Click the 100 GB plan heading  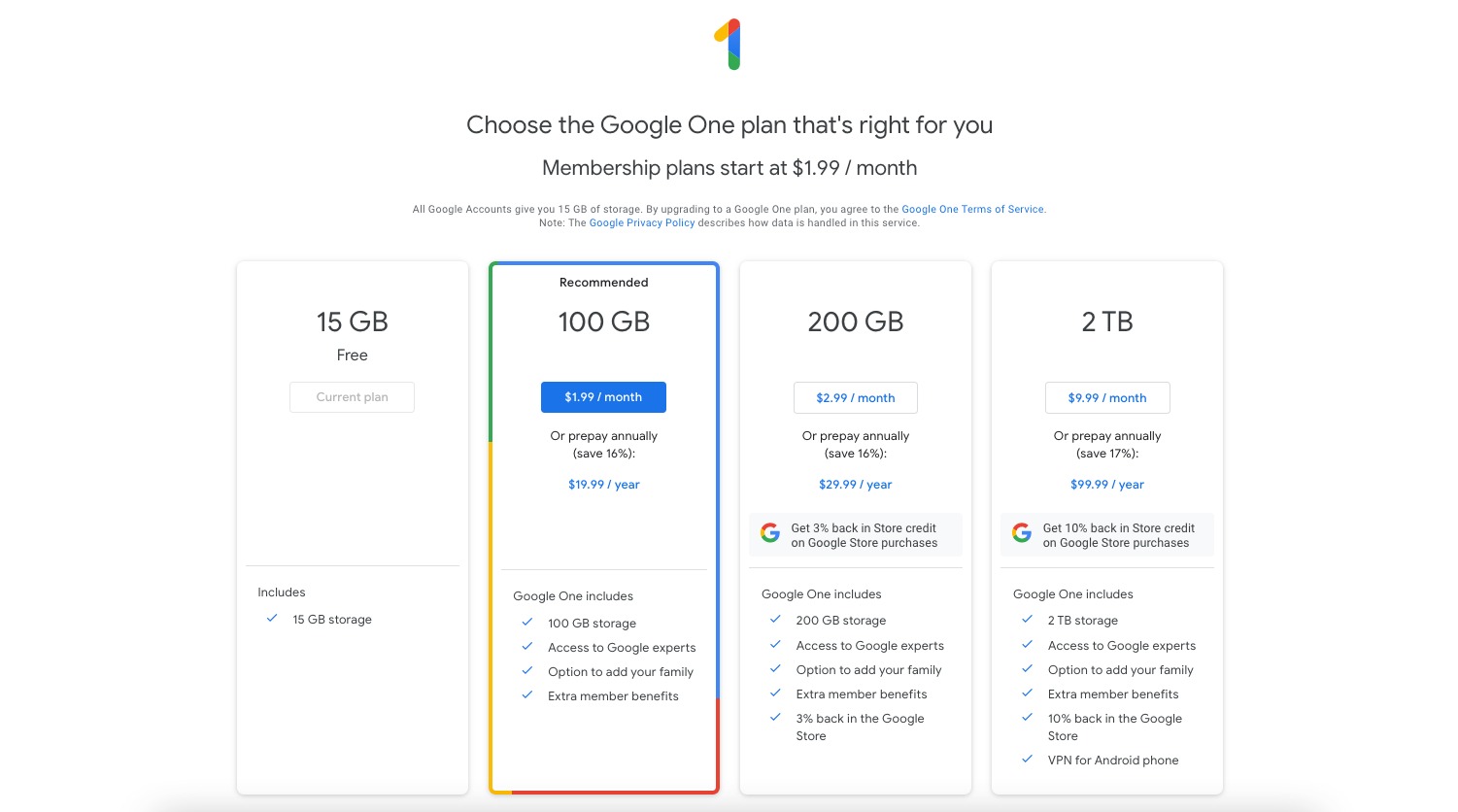[604, 321]
